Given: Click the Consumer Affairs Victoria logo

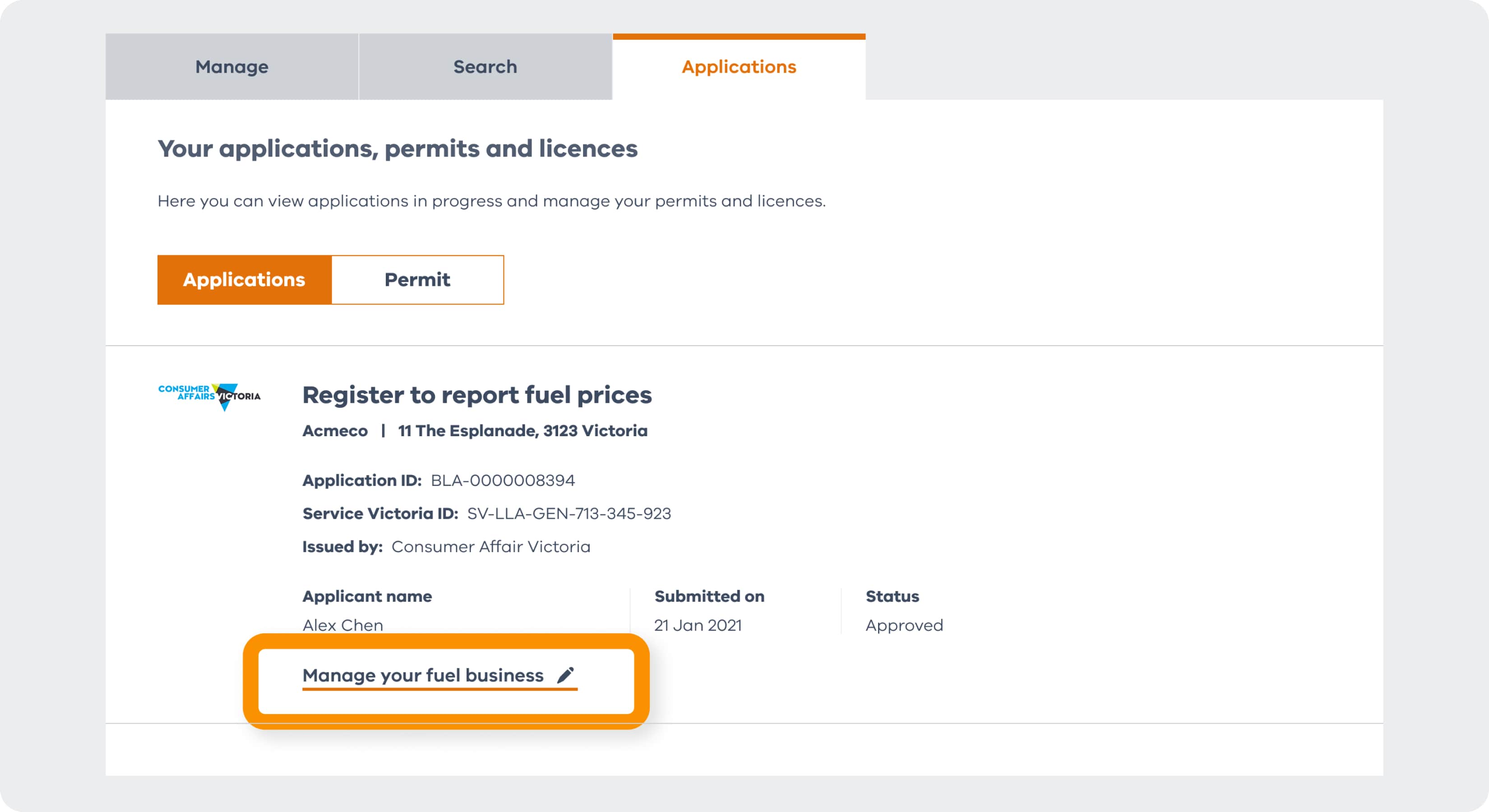Looking at the screenshot, I should pos(209,396).
